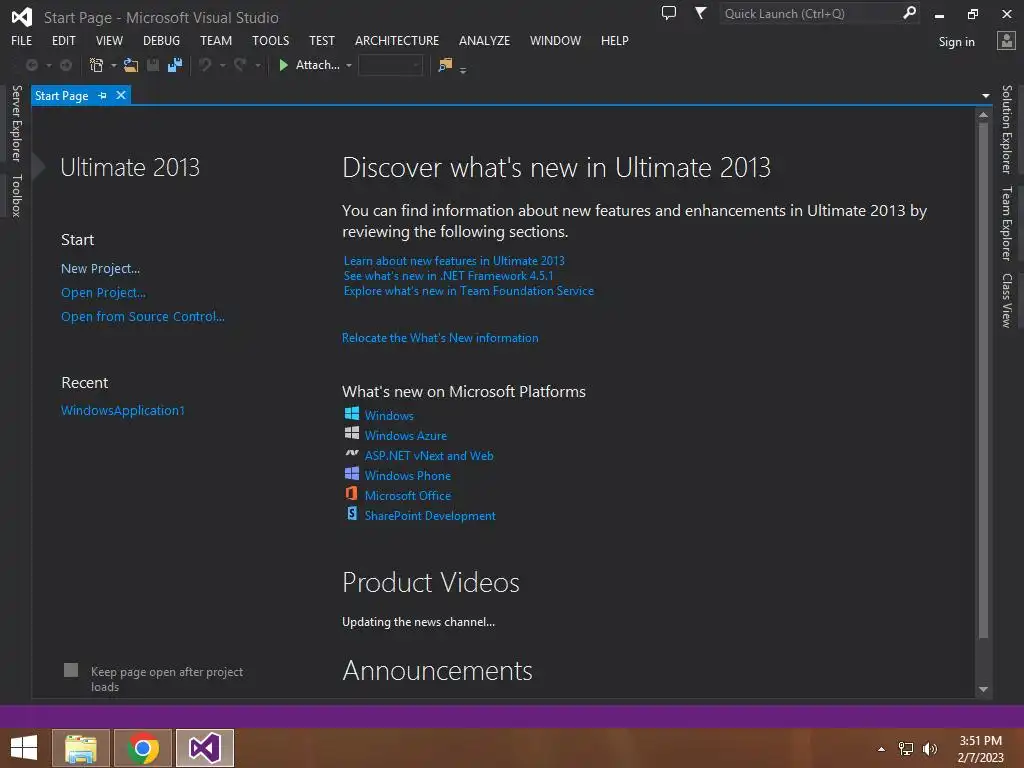Open the DEBUG menu

(x=161, y=40)
